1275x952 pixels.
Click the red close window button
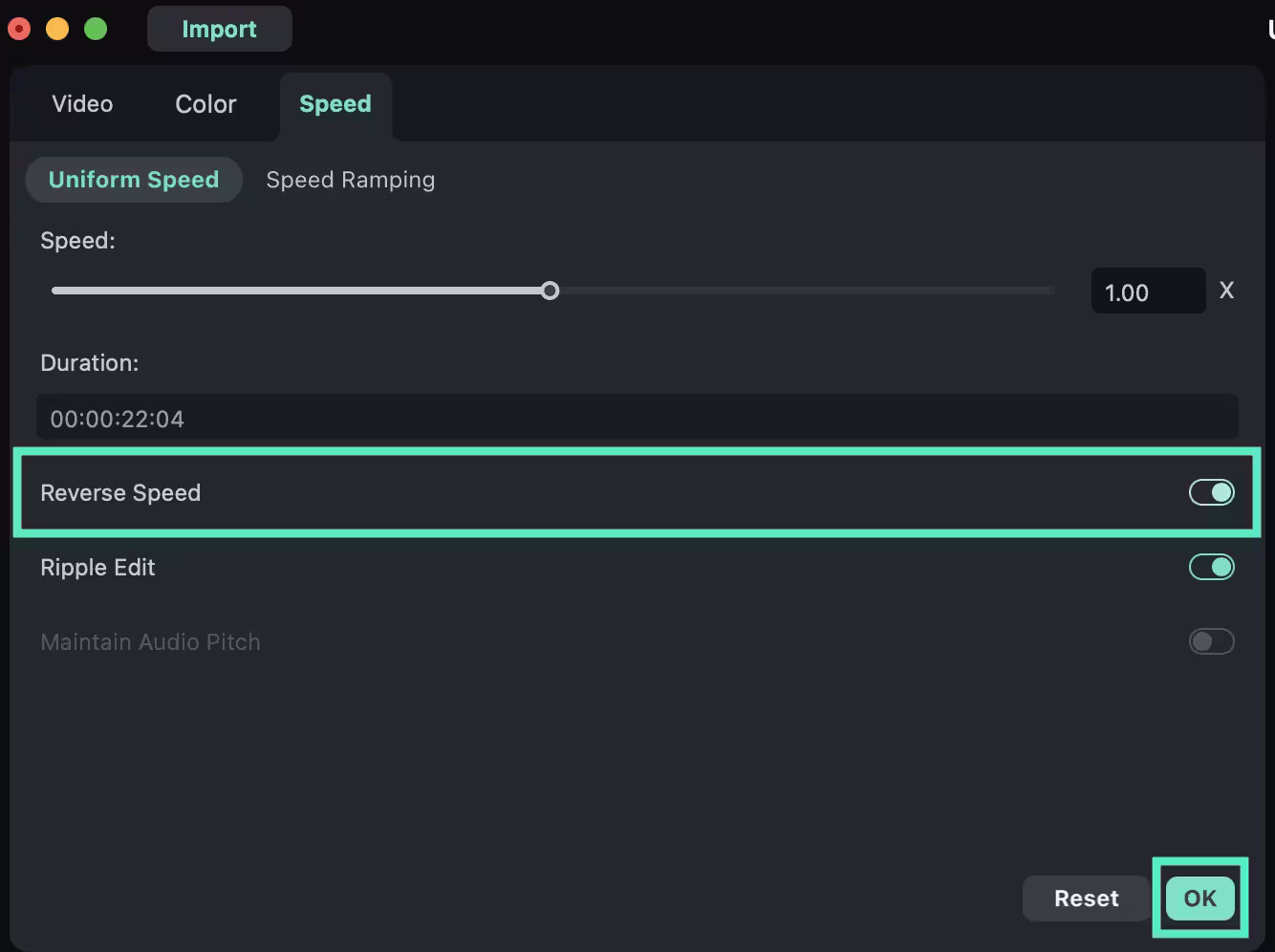19,29
